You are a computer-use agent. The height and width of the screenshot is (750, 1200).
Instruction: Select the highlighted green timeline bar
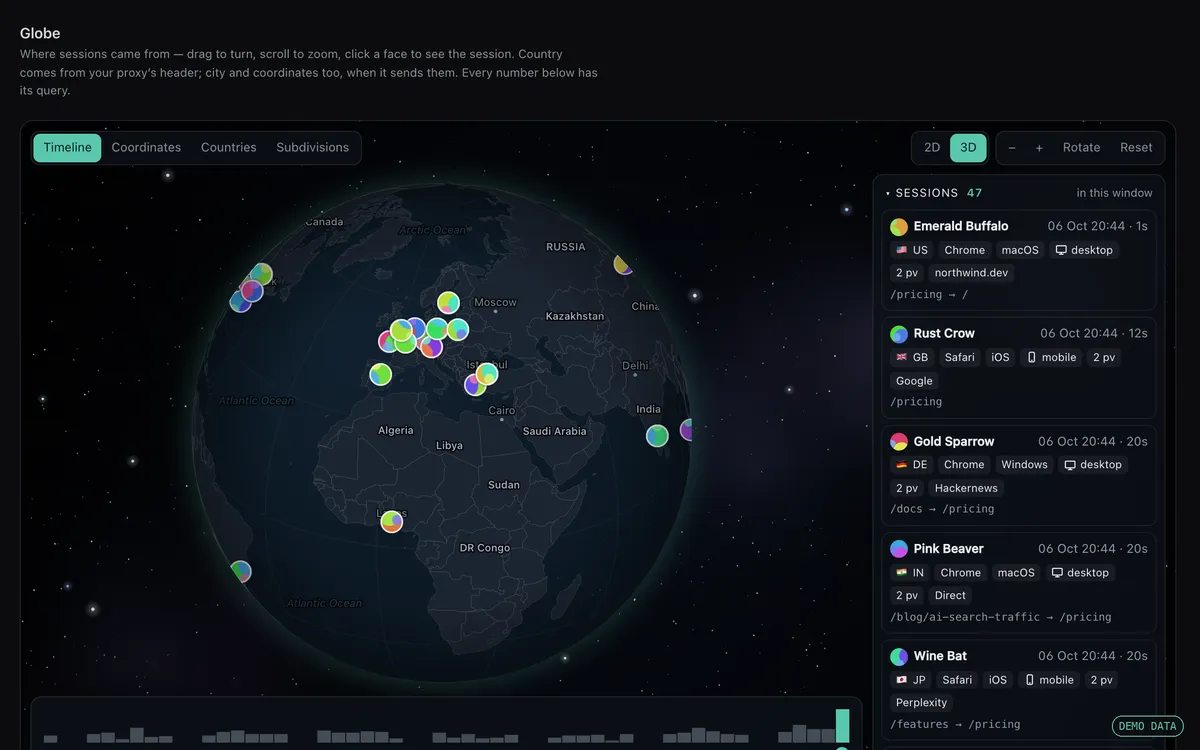[x=842, y=726]
